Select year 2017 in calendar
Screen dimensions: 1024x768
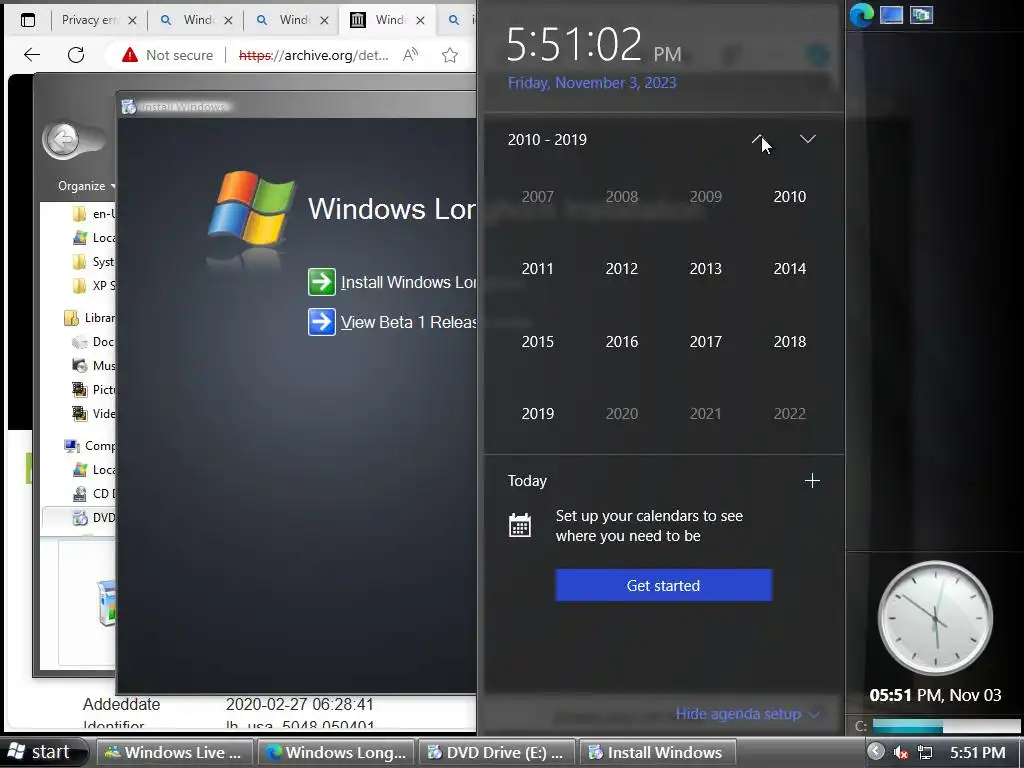(x=706, y=342)
